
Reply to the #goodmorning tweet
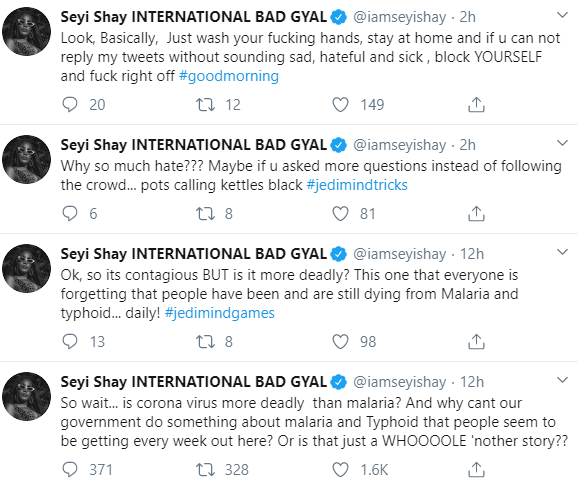[x=70, y=105]
